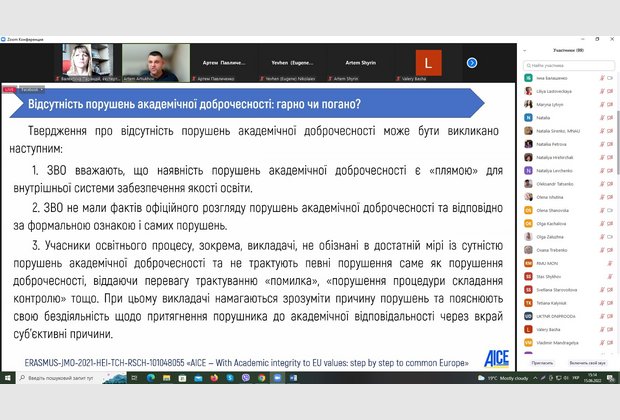Click the red LIVE indicator
This screenshot has width=620, height=420.
pos(9,89)
